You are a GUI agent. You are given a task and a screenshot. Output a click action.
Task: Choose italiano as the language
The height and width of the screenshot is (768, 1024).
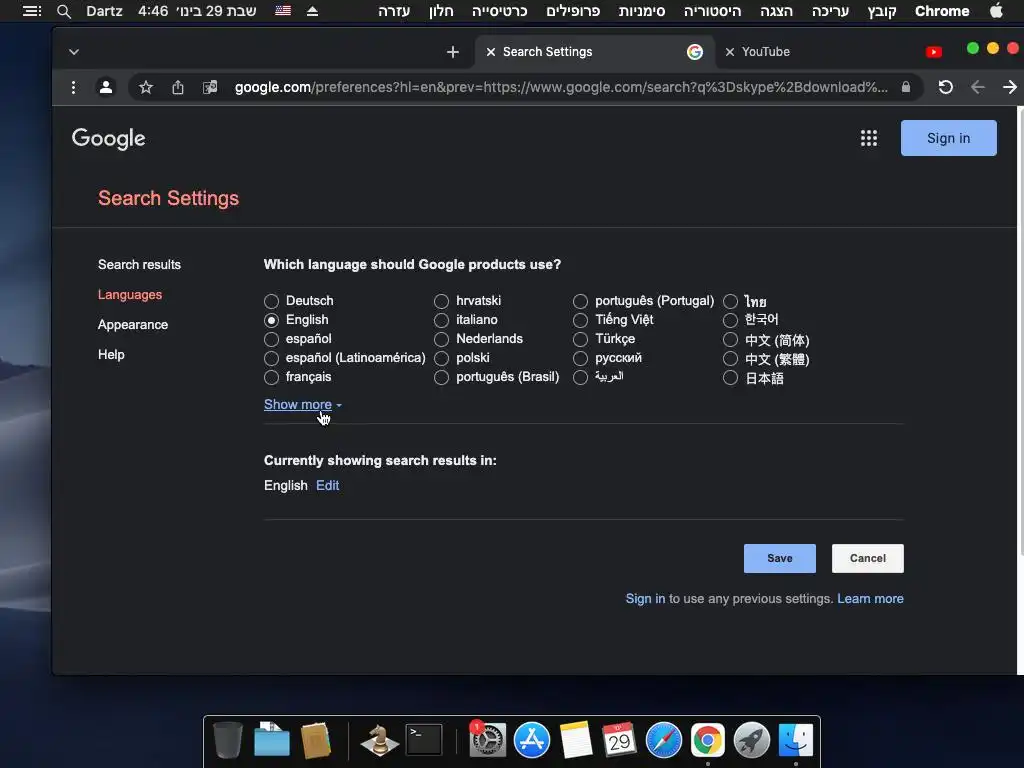click(x=441, y=320)
